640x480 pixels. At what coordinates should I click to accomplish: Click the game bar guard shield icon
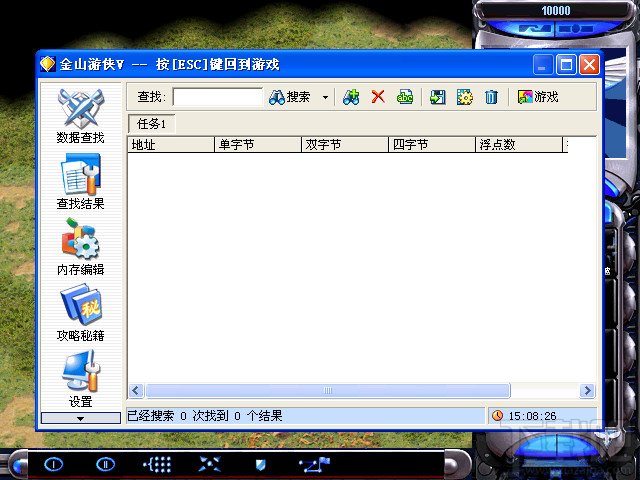[260, 464]
